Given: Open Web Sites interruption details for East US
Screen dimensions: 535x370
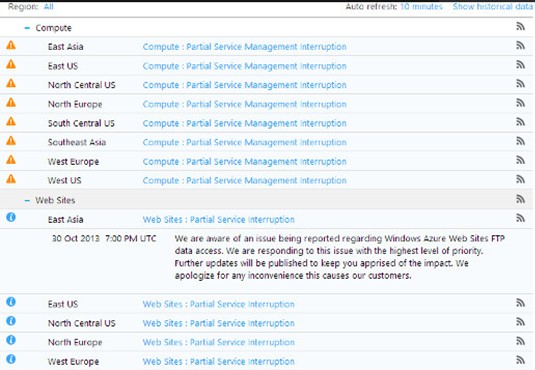Looking at the screenshot, I should coord(219,304).
